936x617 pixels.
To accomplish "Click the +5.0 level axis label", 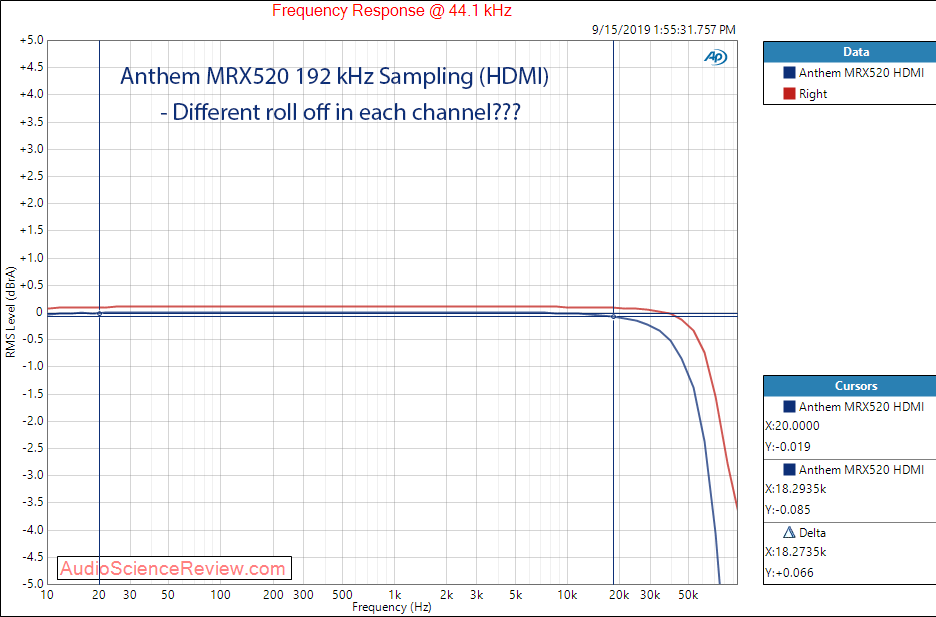I will [x=32, y=40].
